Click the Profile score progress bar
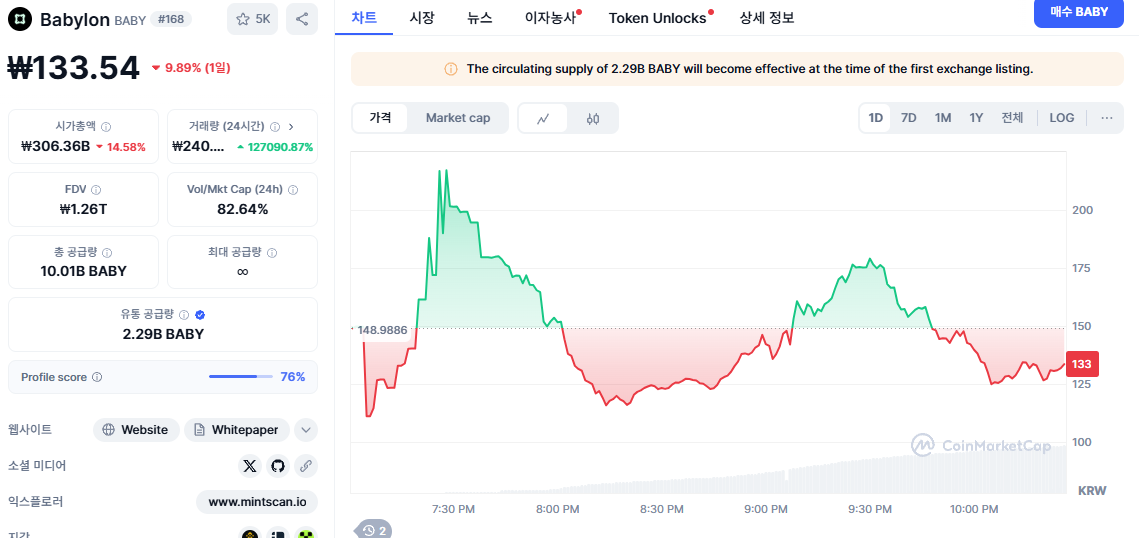The width and height of the screenshot is (1139, 538). coord(240,377)
